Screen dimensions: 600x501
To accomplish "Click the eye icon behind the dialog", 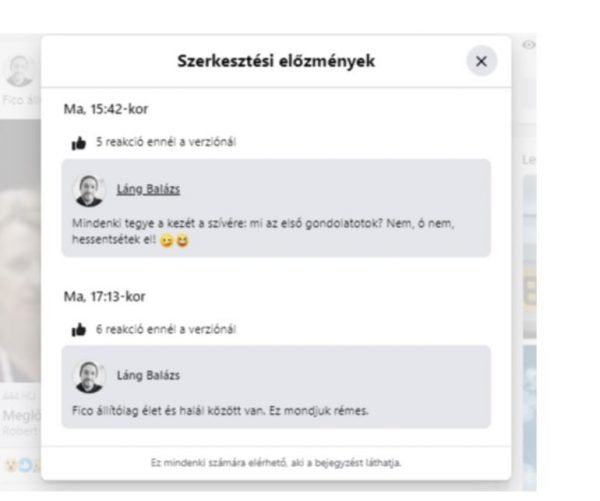I will [x=529, y=45].
